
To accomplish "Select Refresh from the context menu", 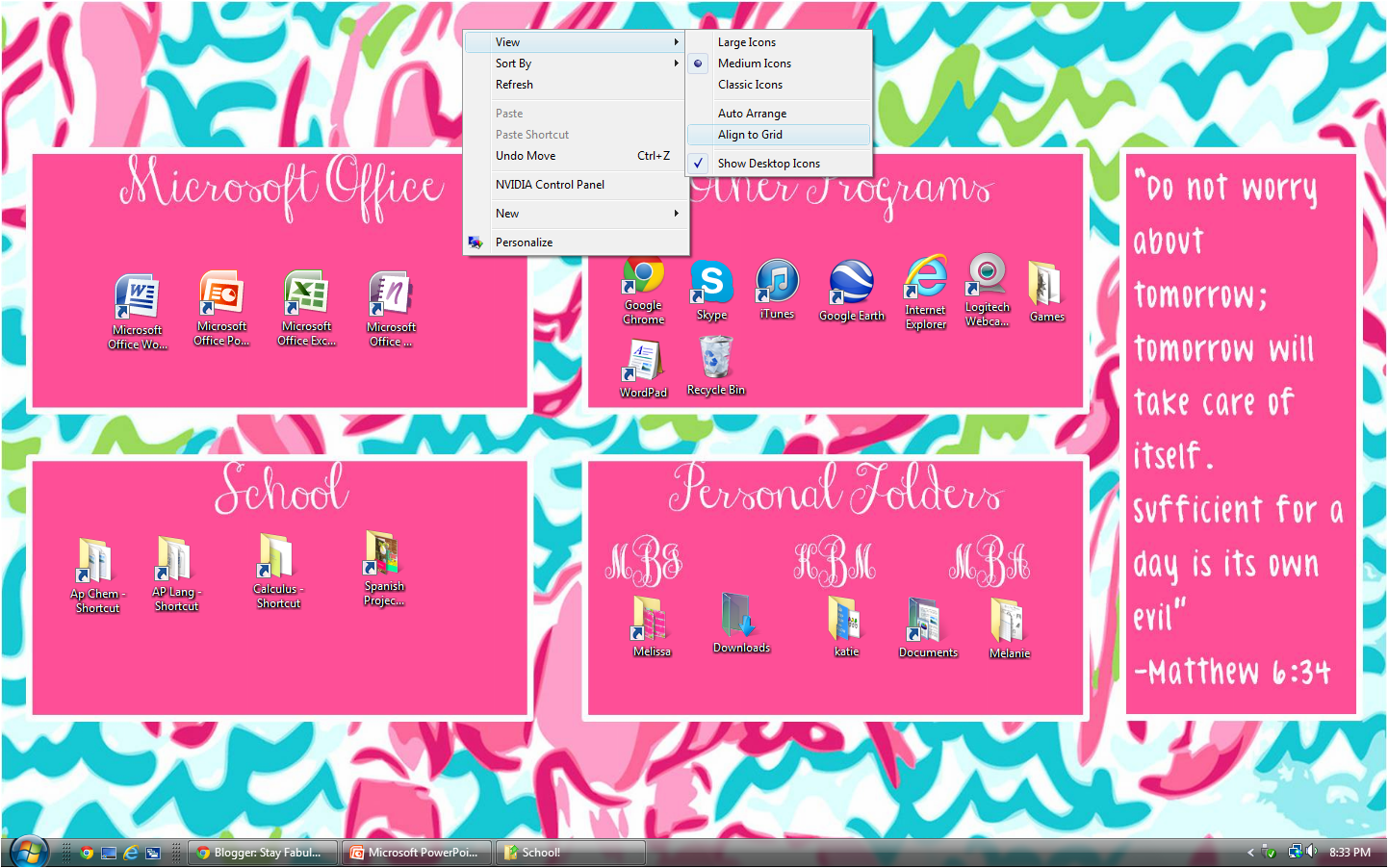I will (x=514, y=84).
